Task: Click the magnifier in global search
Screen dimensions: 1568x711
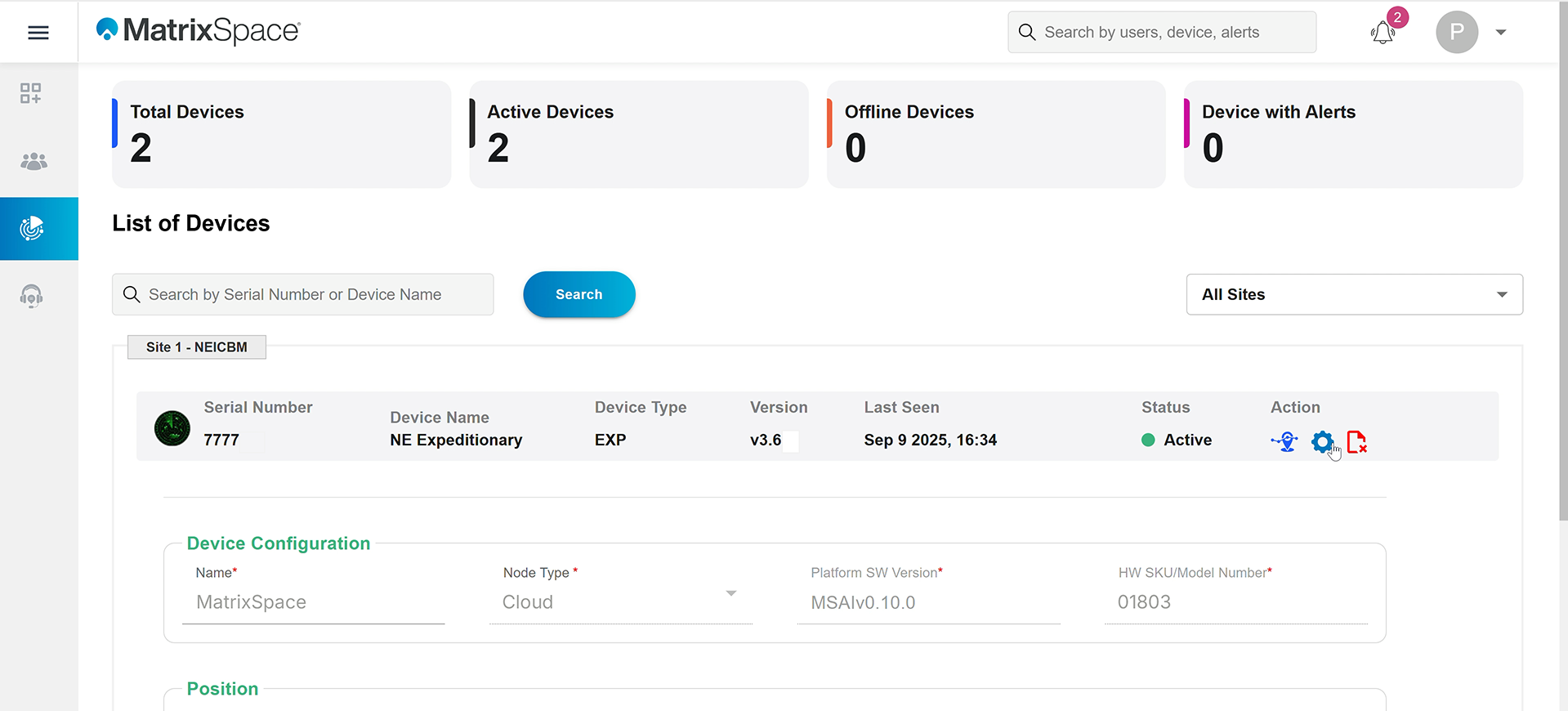Action: pyautogui.click(x=1027, y=32)
